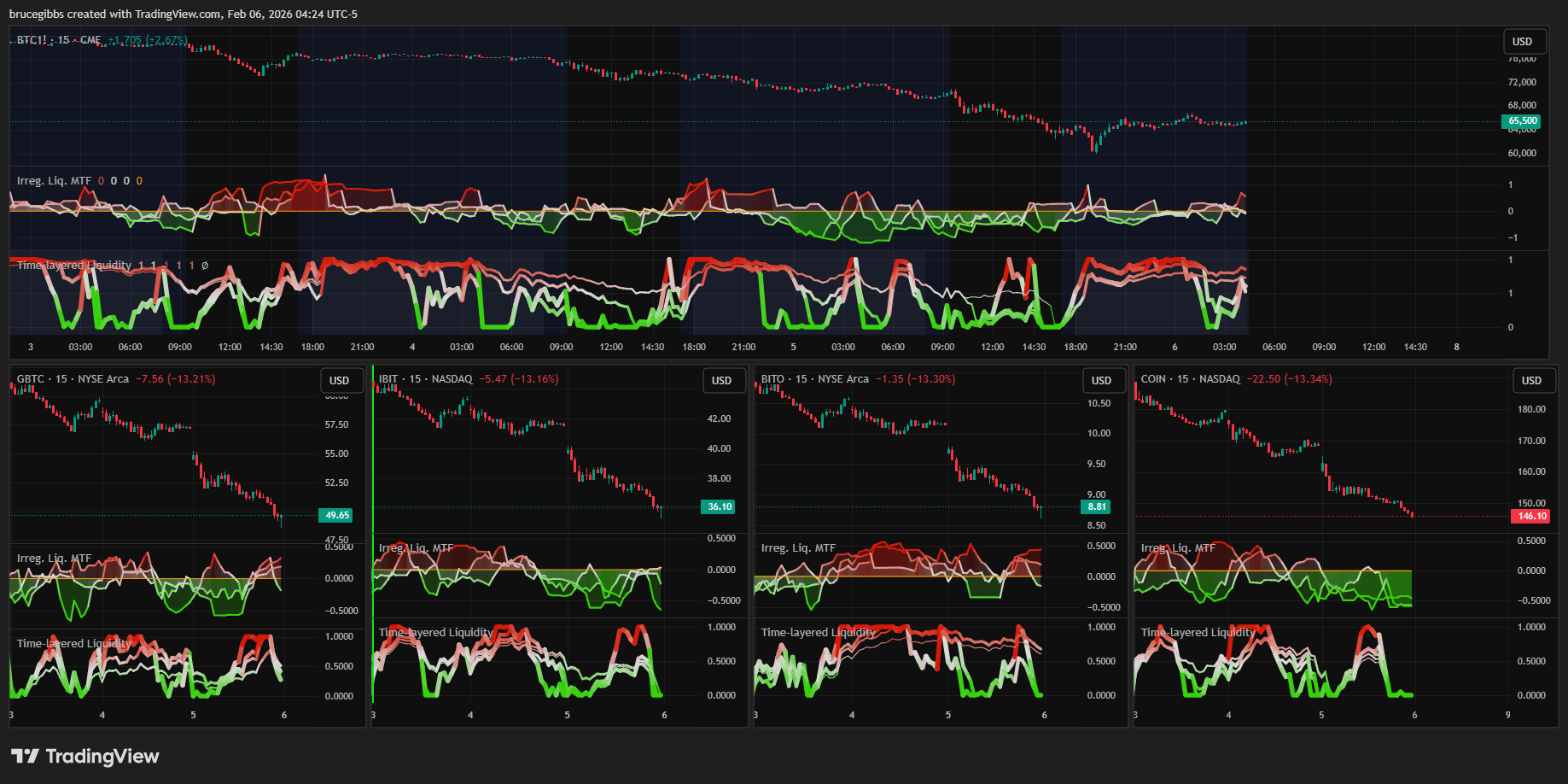Select Time-layered Liquidity indicator on BTC chart
This screenshot has width=1568, height=784.
[74, 266]
